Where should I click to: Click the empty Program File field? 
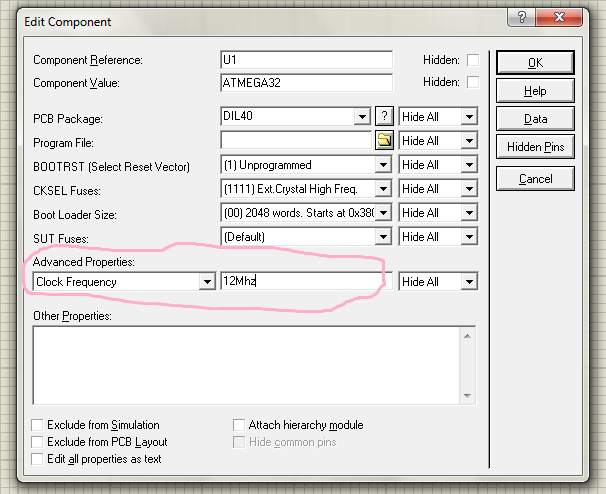(x=296, y=140)
